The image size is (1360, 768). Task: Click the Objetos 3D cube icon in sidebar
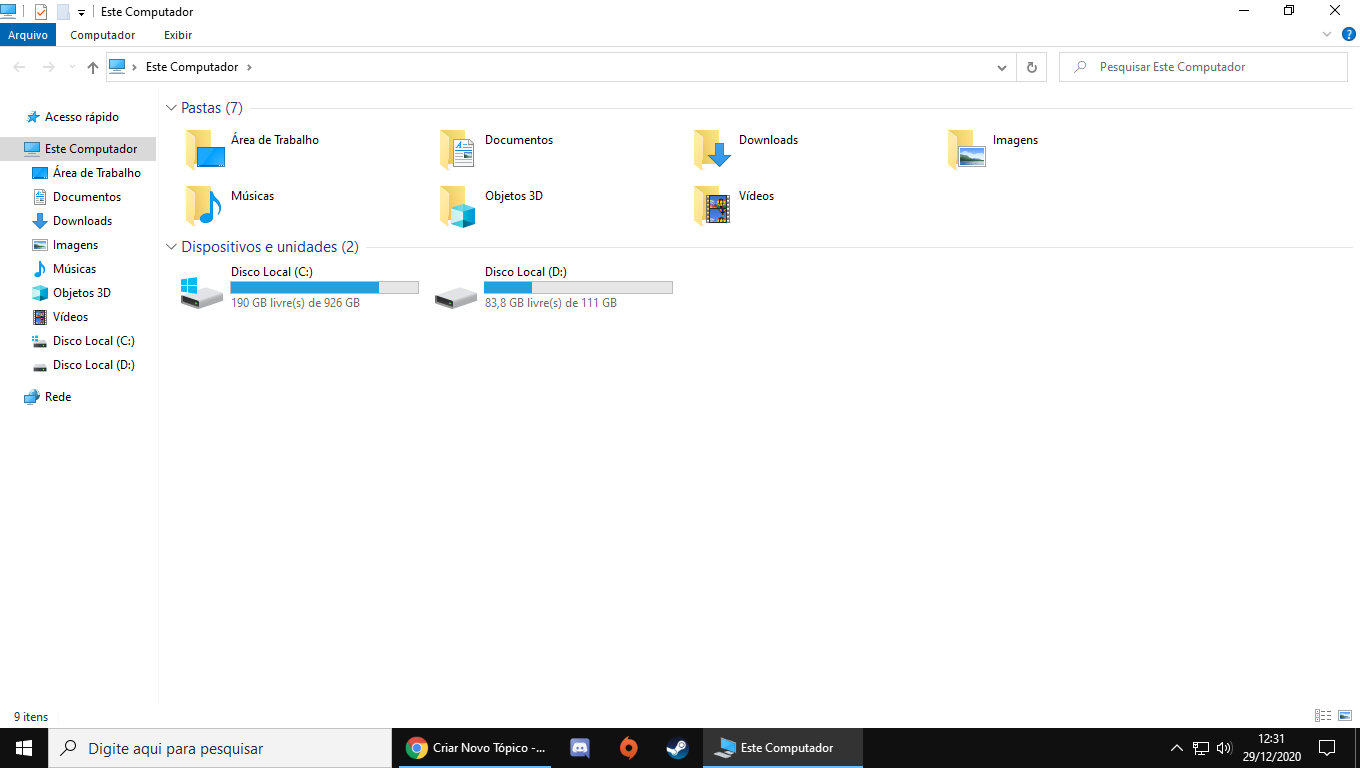(x=40, y=293)
